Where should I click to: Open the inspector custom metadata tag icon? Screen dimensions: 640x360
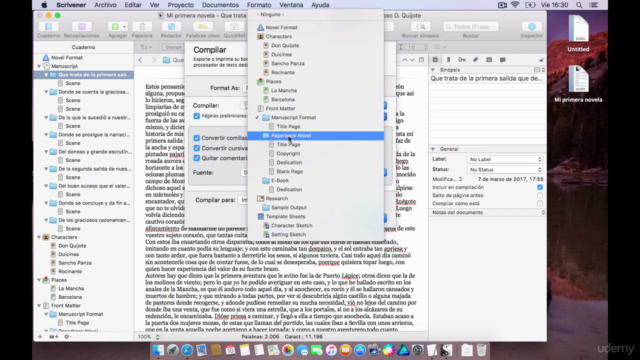click(476, 60)
